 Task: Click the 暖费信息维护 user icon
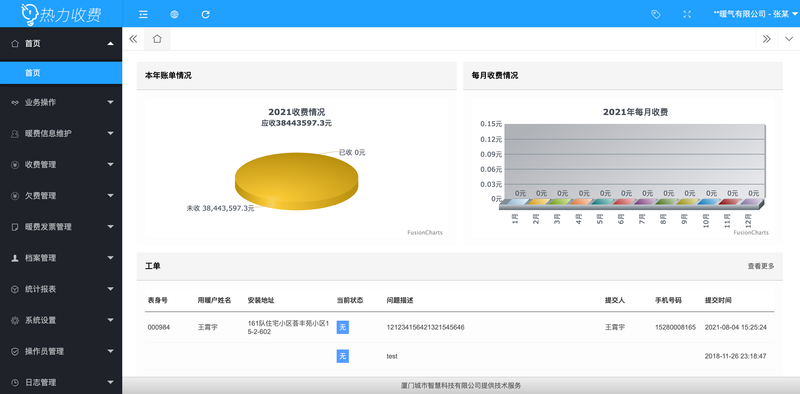point(15,134)
